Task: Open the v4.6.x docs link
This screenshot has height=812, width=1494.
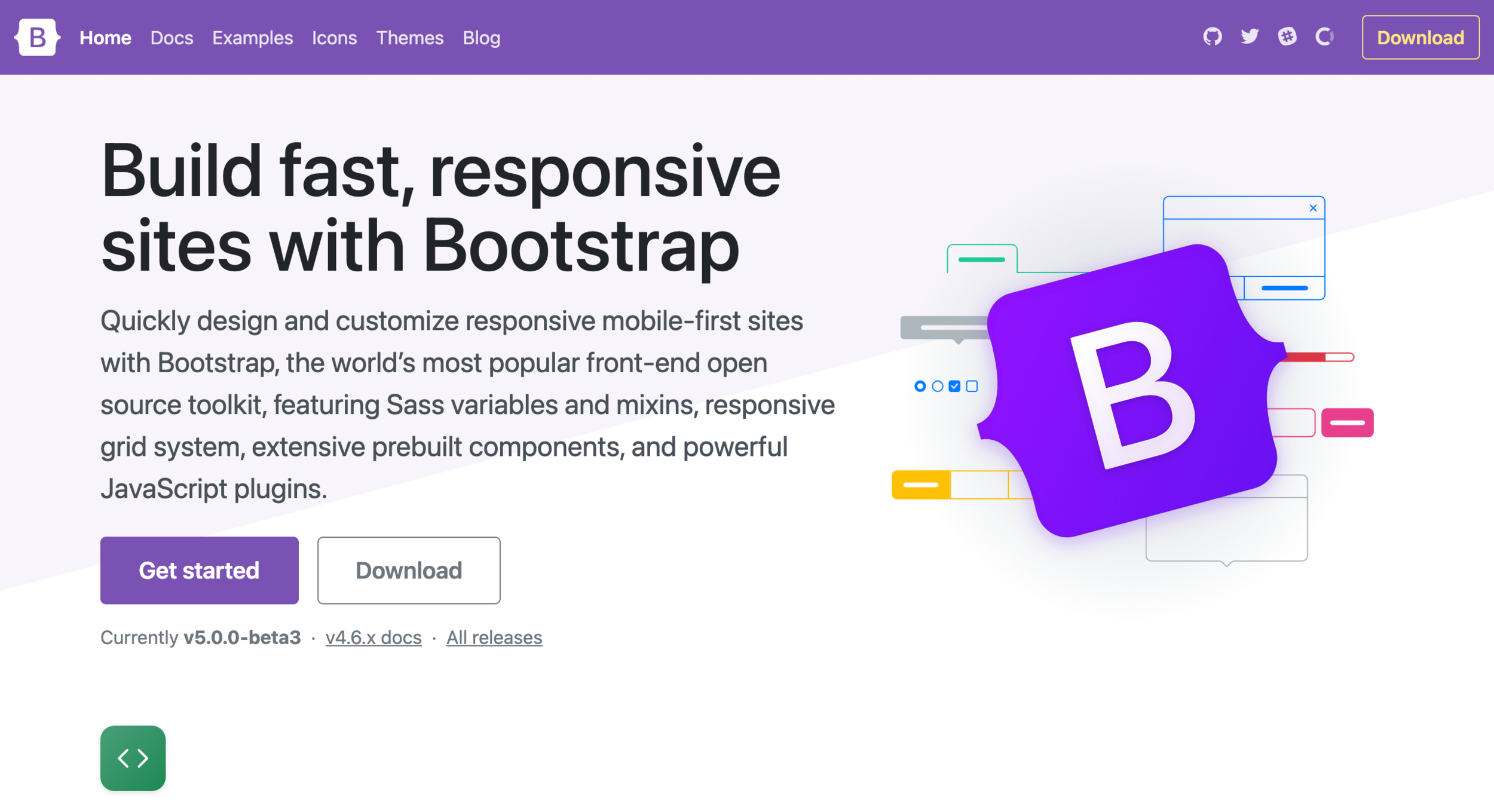Action: pyautogui.click(x=373, y=638)
